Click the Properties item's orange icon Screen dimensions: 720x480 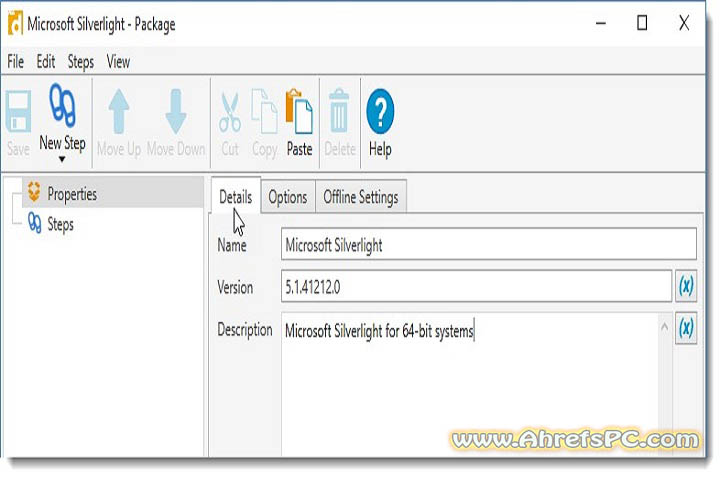coord(34,192)
